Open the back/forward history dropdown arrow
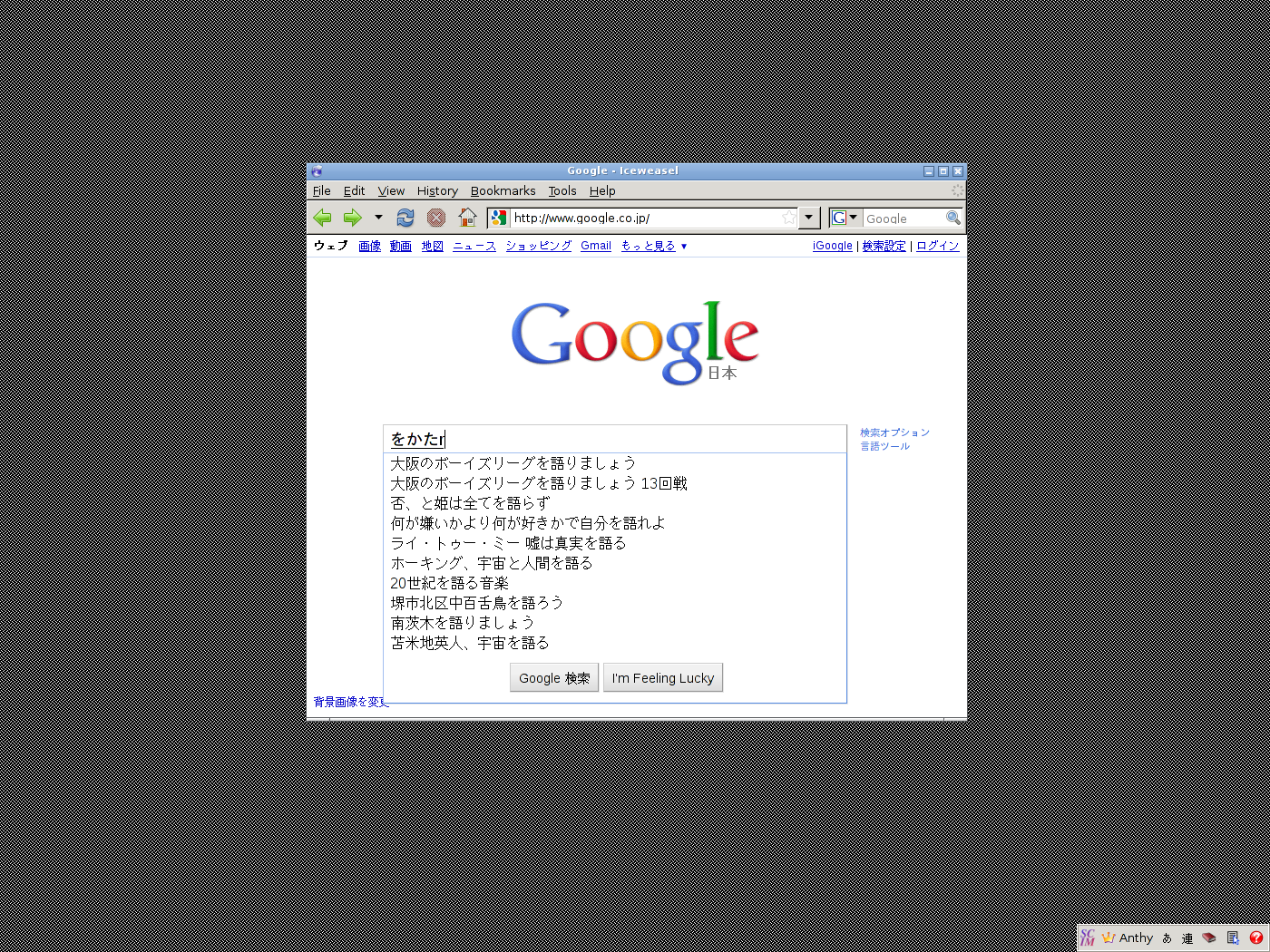The width and height of the screenshot is (1270, 952). 378,218
